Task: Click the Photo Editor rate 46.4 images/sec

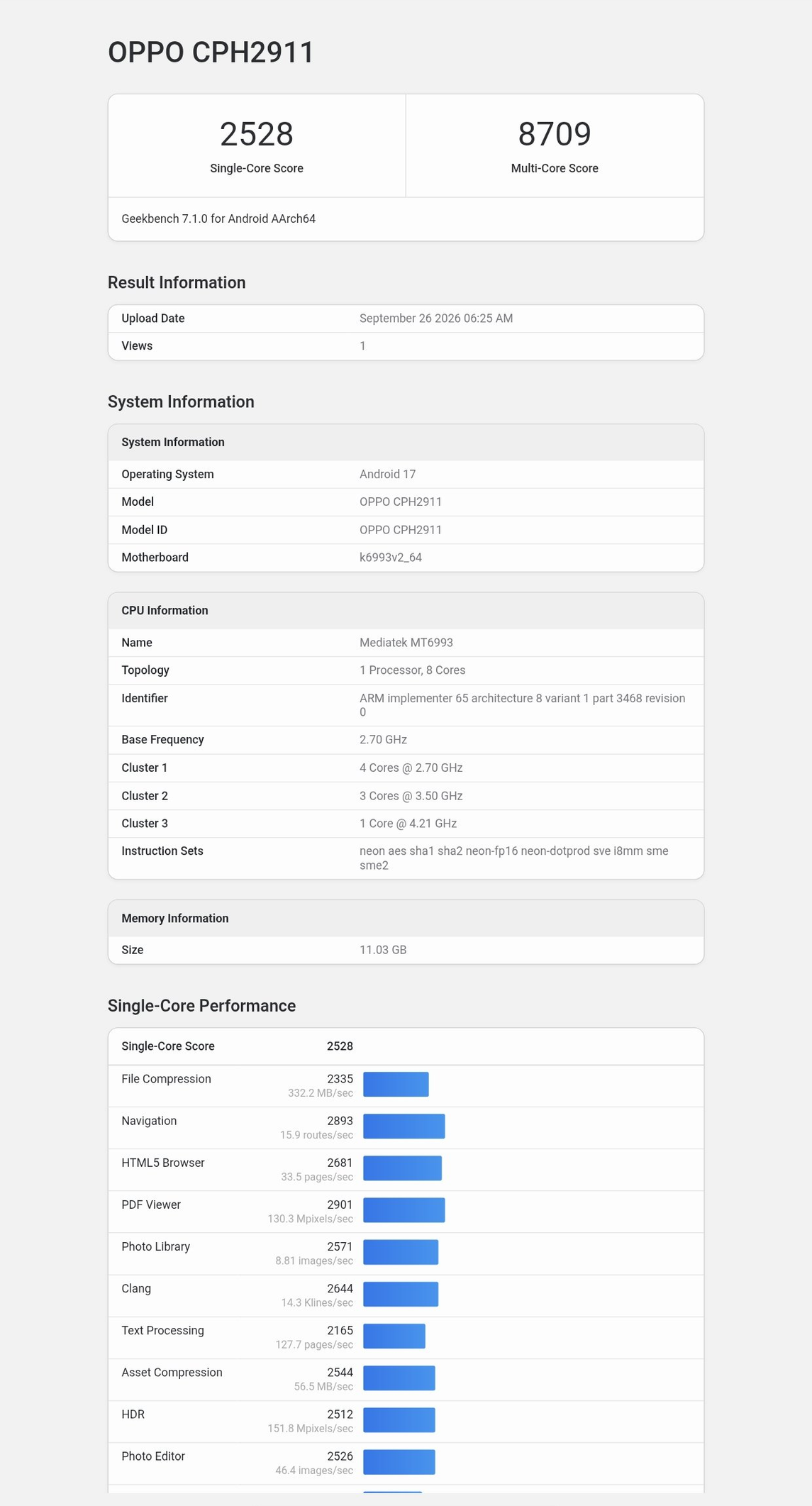Action: coord(314,1471)
